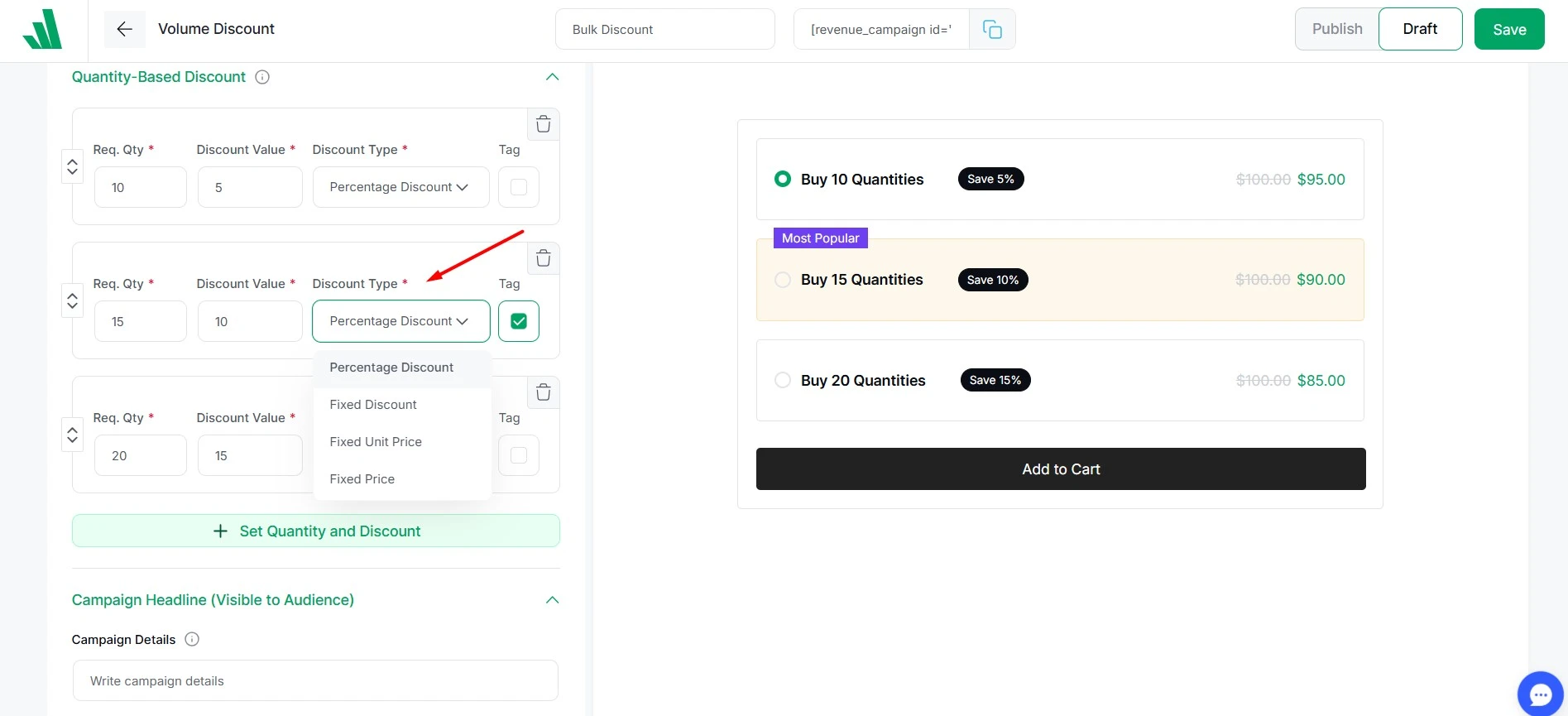Go back using the arrow icon
The image size is (1568, 716).
point(125,29)
